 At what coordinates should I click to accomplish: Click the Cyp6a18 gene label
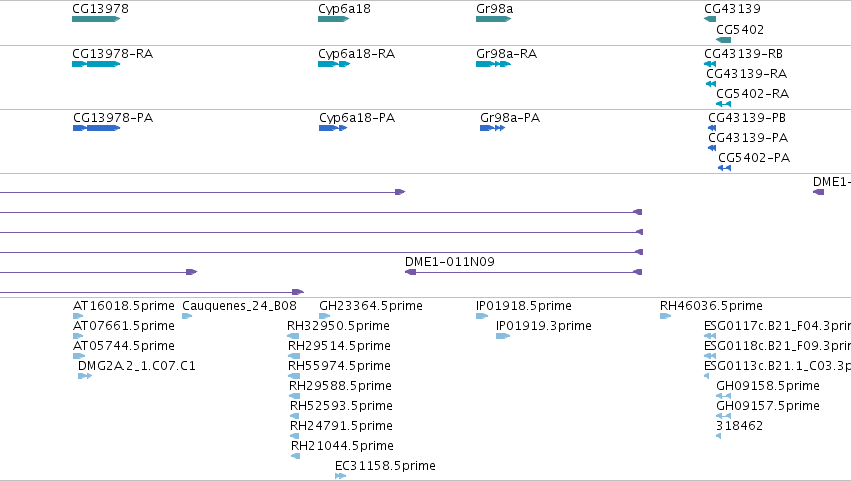pyautogui.click(x=344, y=9)
